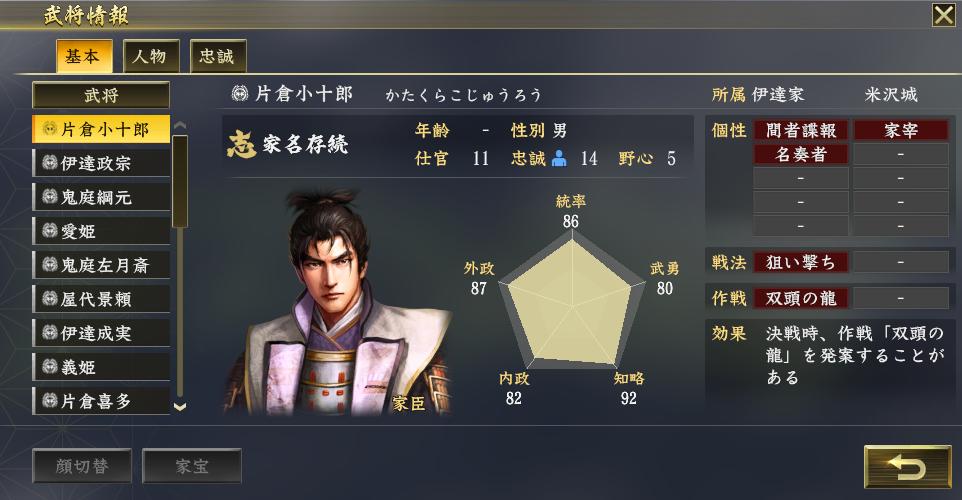The width and height of the screenshot is (962, 500).
Task: Click clan crest beside 鬼庭綱元
Action: (50, 197)
